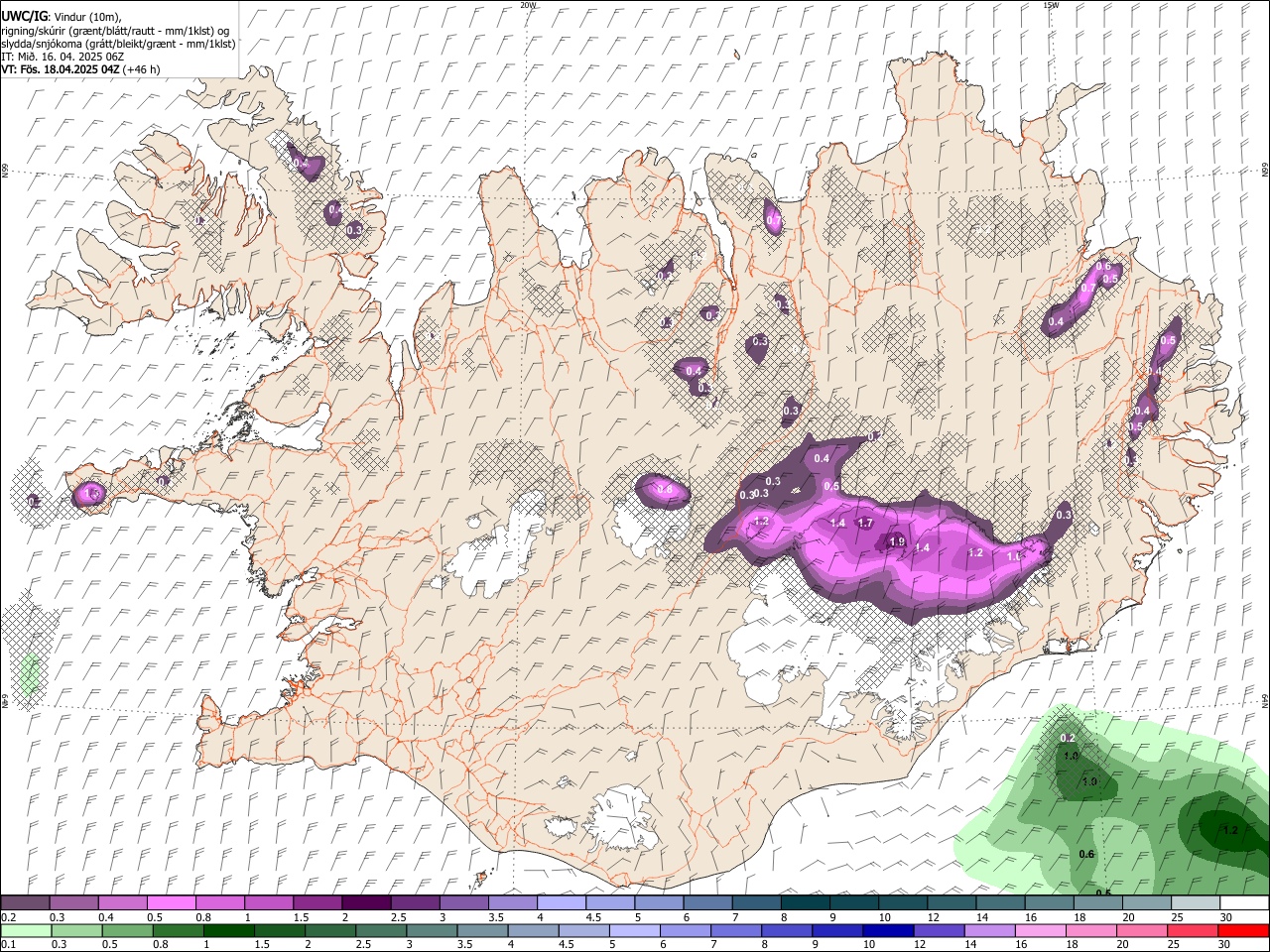Click navy blue 10 swatch in lower legend
This screenshot has width=1270, height=952.
point(889,930)
